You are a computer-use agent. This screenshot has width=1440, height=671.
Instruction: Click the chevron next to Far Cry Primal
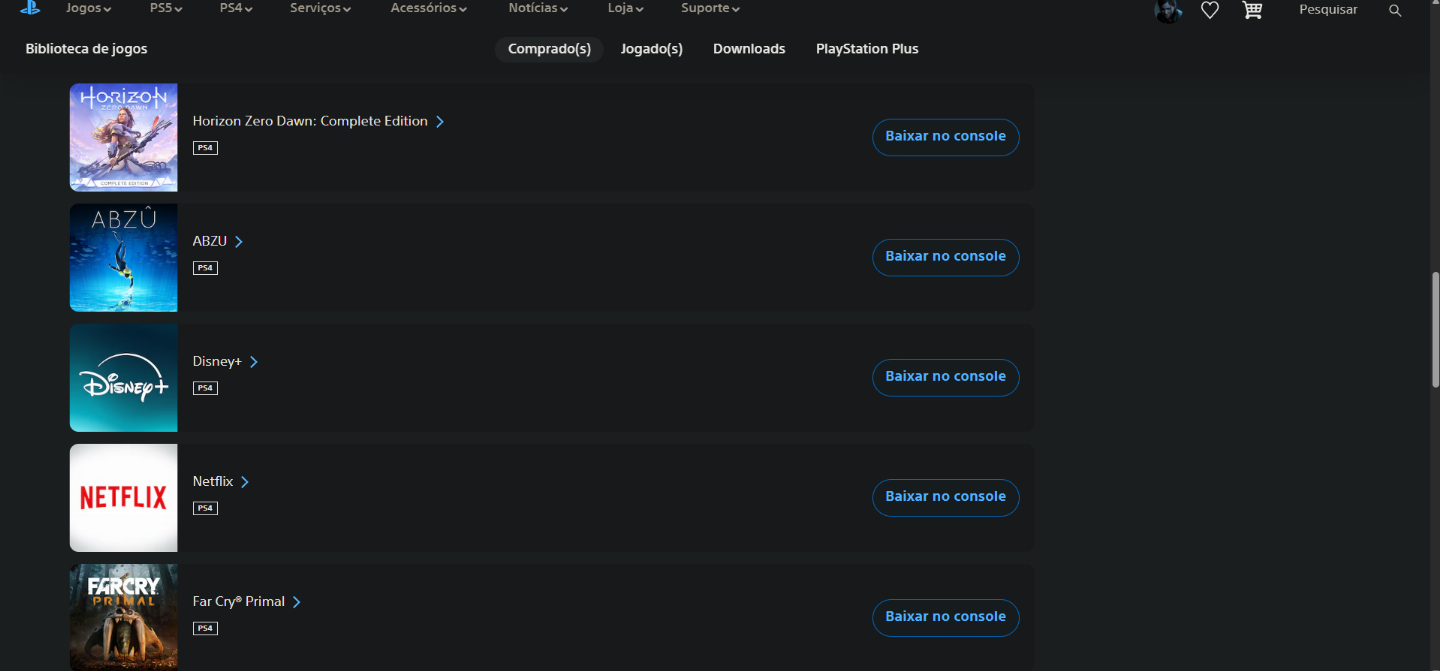click(x=297, y=601)
